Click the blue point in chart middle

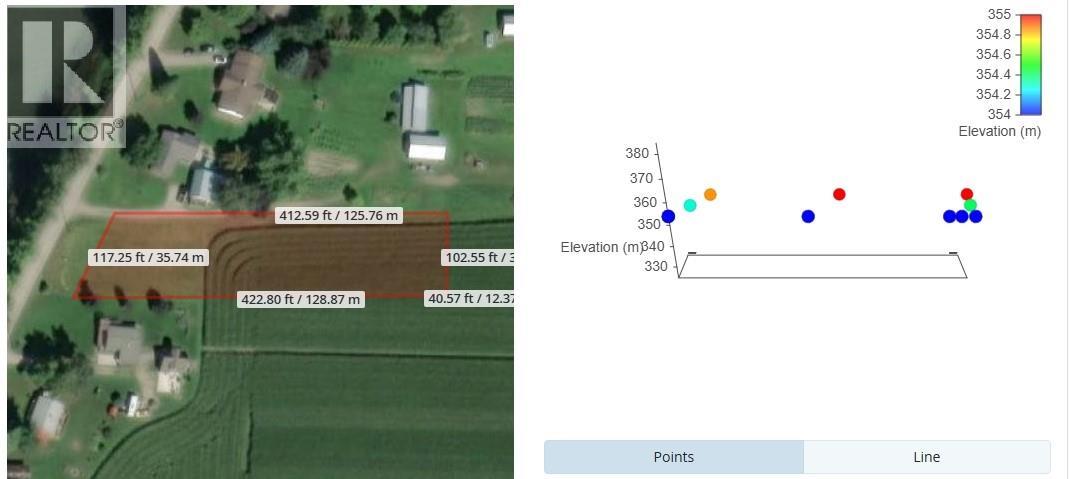808,216
